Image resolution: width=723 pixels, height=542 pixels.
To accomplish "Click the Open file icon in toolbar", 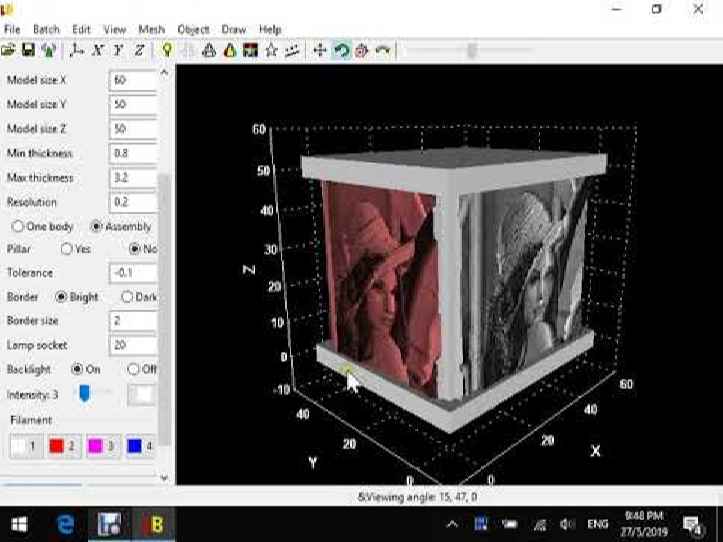I will [8, 50].
